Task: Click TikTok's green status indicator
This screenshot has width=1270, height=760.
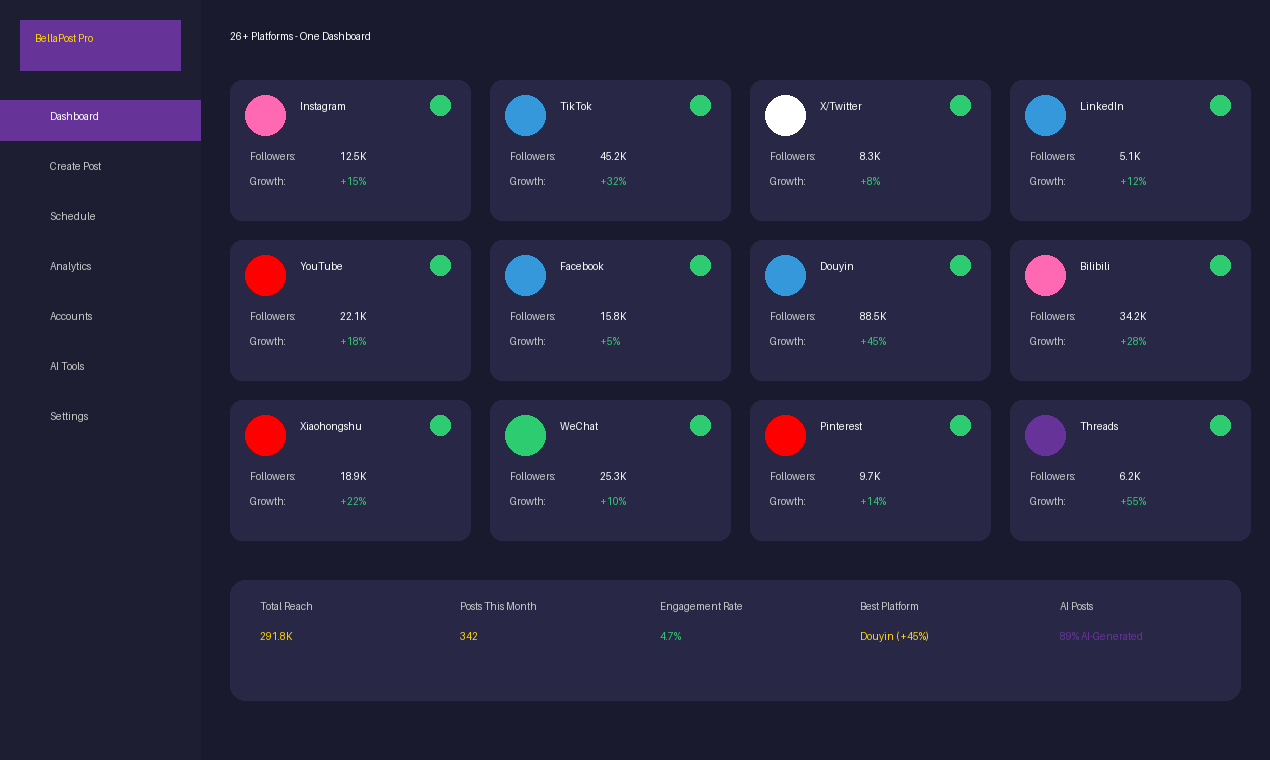Action: click(700, 105)
